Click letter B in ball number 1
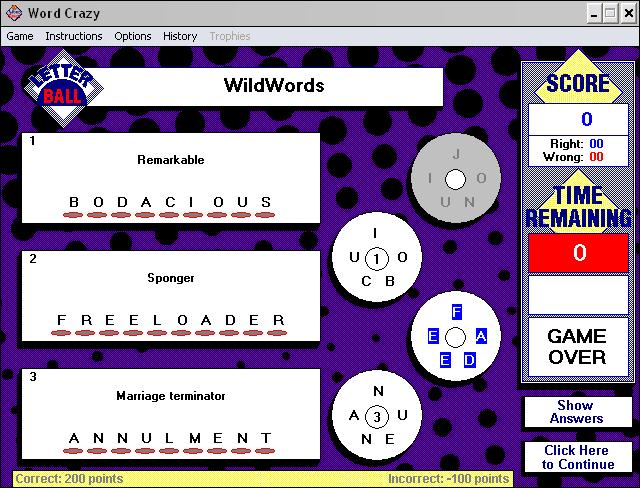The image size is (640, 488). point(390,281)
